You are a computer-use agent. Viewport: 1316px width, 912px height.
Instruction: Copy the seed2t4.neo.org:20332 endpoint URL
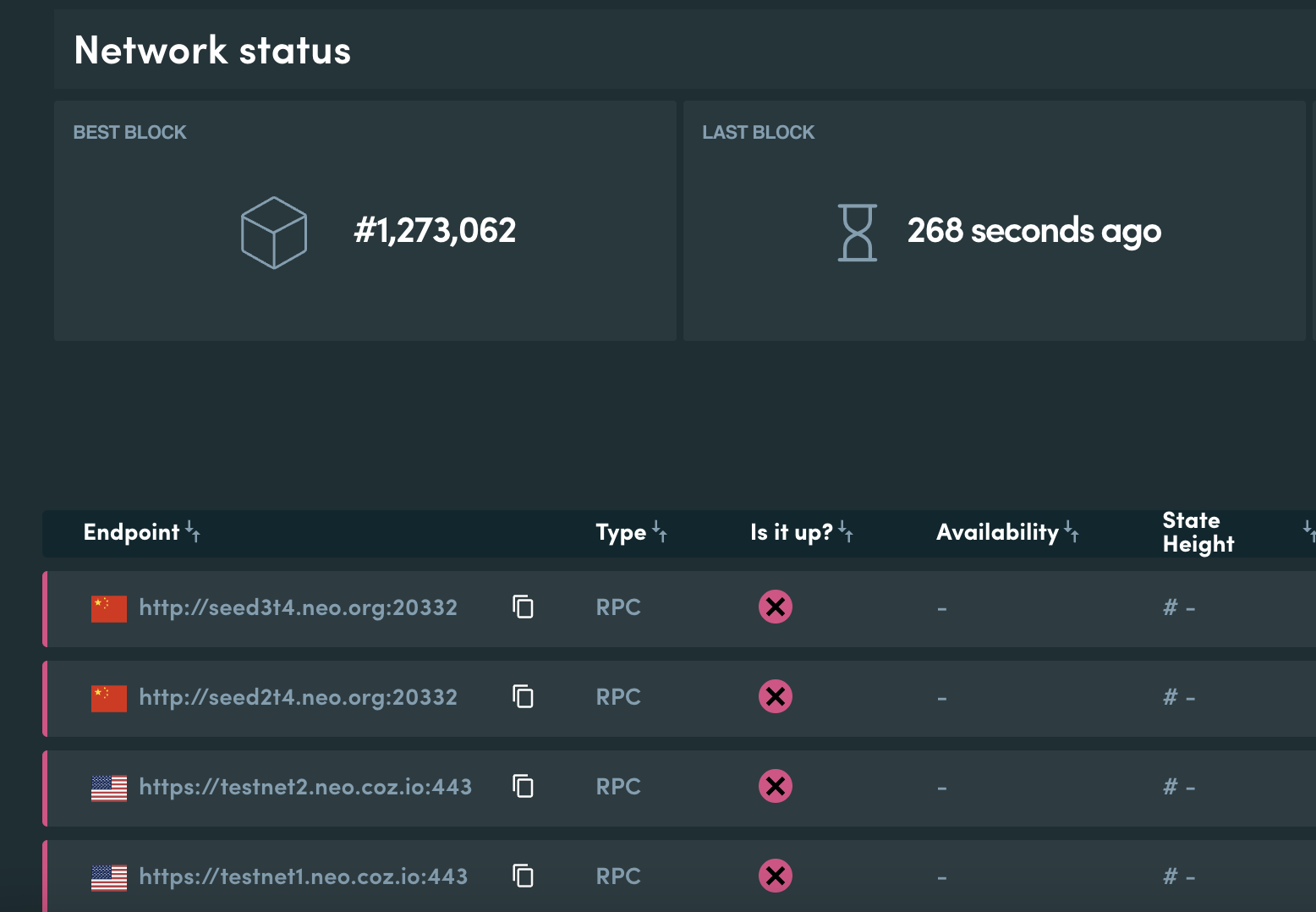(x=524, y=696)
